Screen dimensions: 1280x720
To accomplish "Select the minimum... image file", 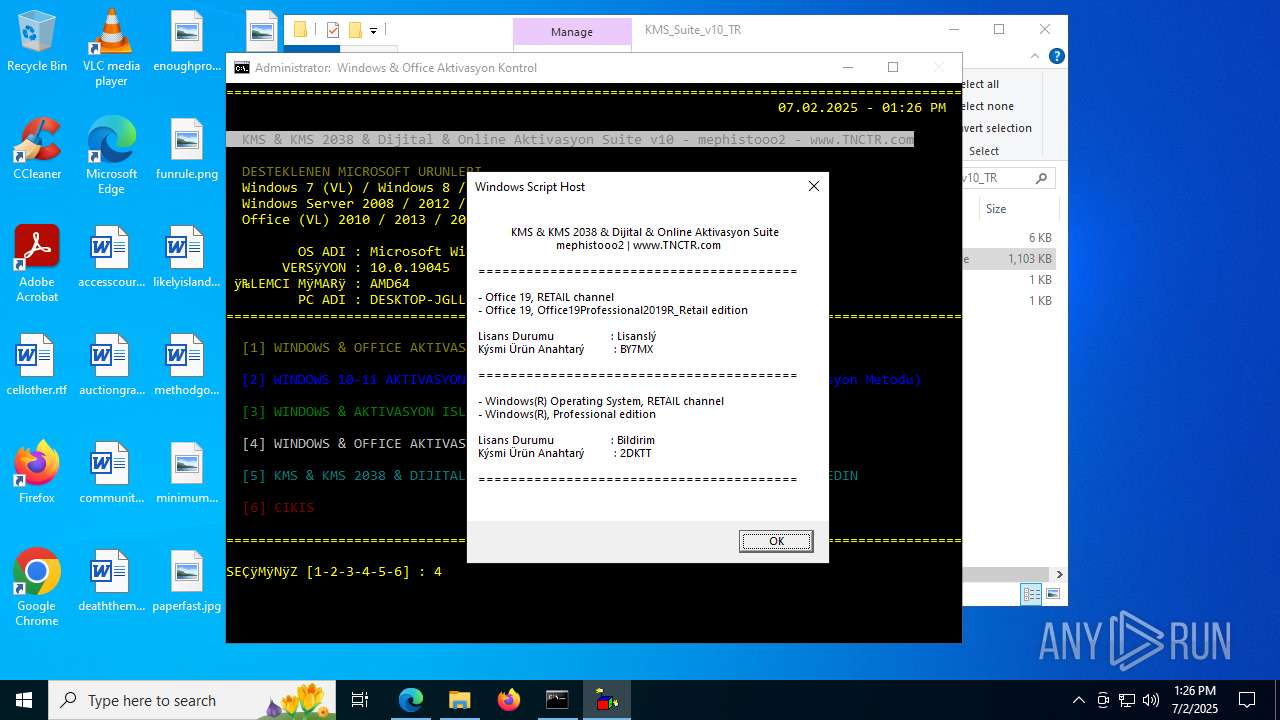I will coord(187,473).
